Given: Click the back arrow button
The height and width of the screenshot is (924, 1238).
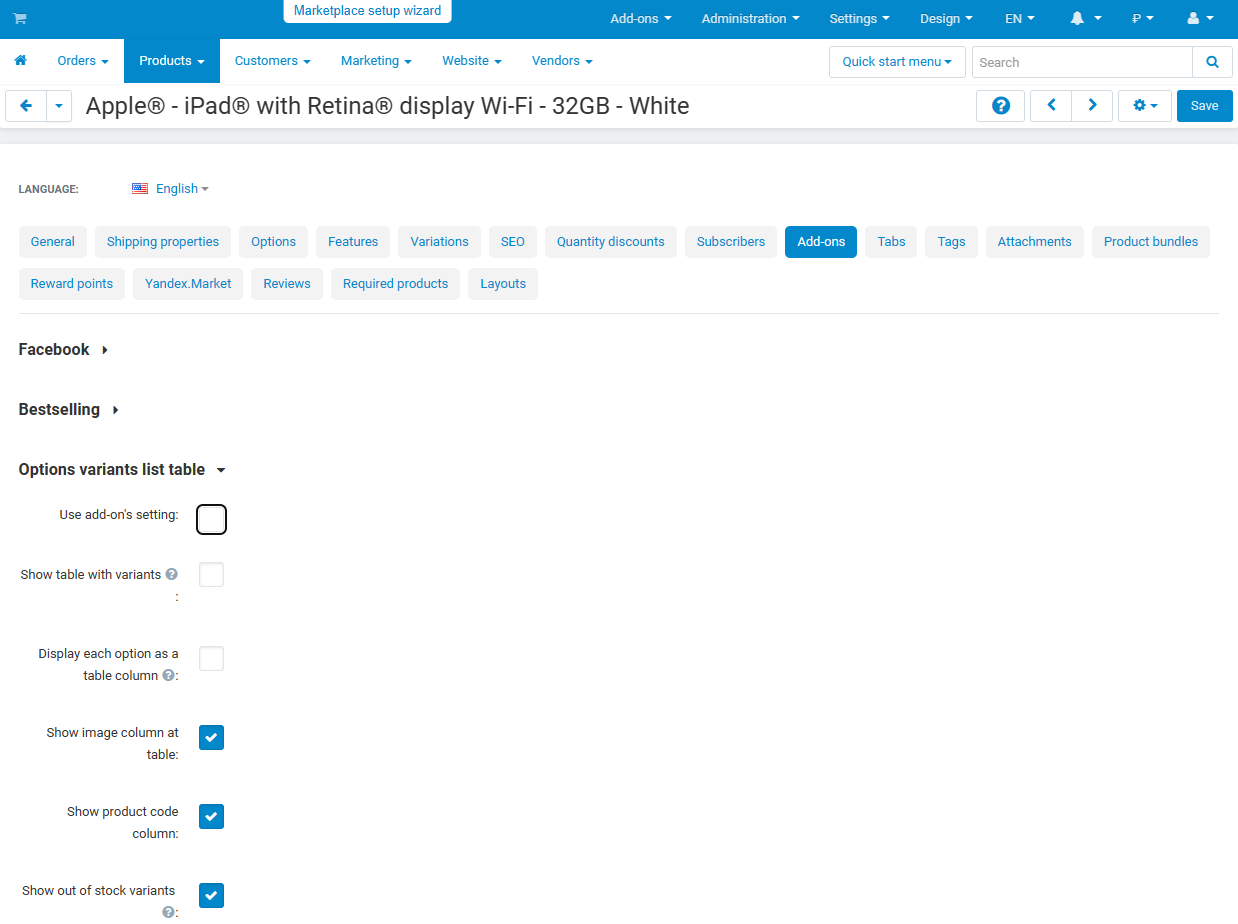Looking at the screenshot, I should pos(26,106).
